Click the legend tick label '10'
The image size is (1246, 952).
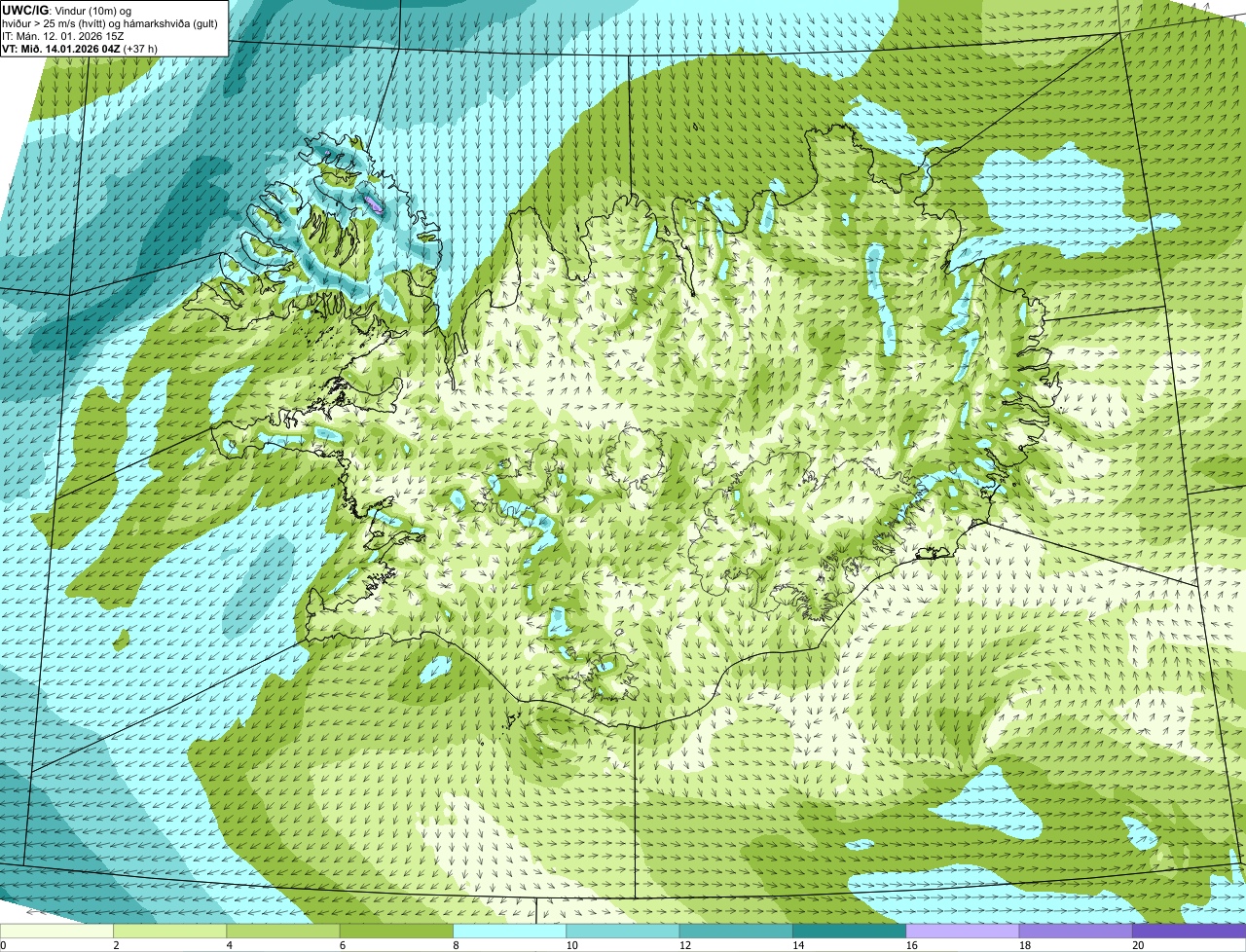click(570, 945)
